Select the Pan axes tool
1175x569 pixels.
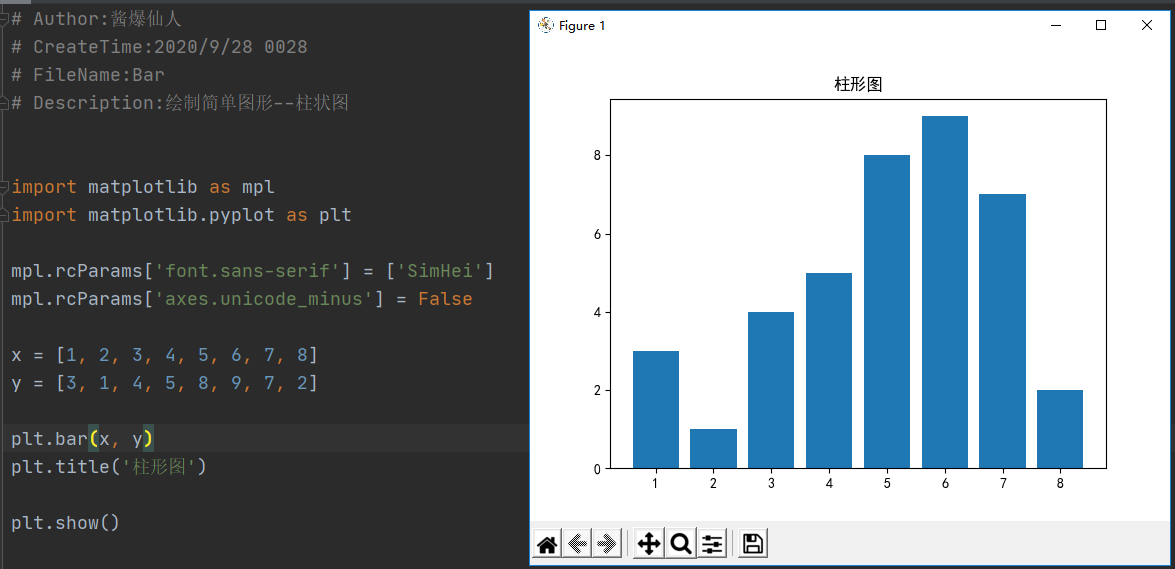click(x=649, y=544)
